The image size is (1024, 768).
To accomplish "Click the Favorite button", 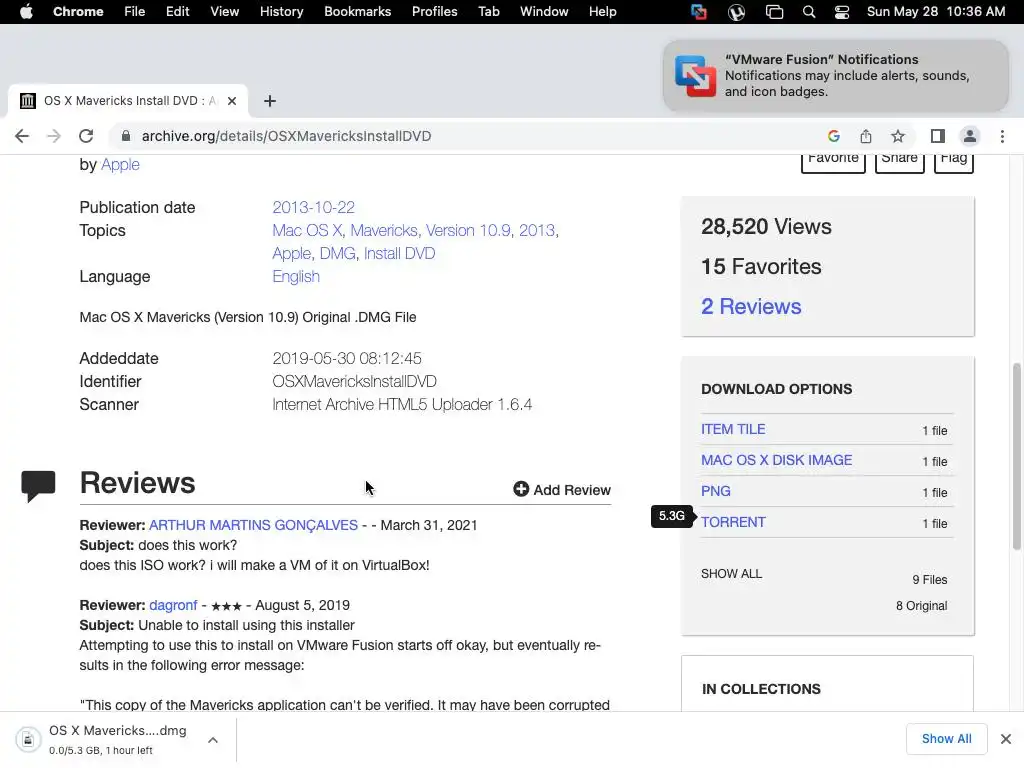I will click(833, 162).
